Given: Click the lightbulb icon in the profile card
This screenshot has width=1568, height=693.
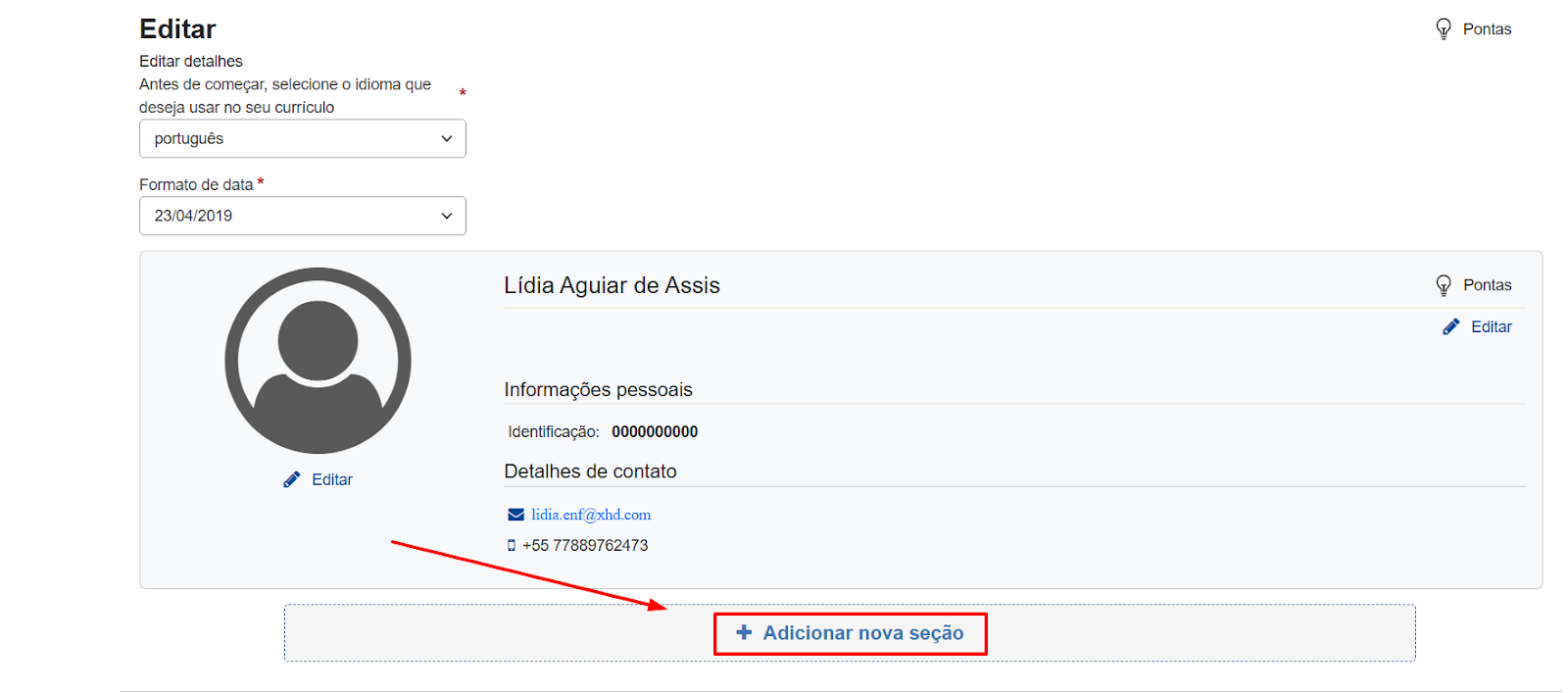Looking at the screenshot, I should tap(1443, 285).
